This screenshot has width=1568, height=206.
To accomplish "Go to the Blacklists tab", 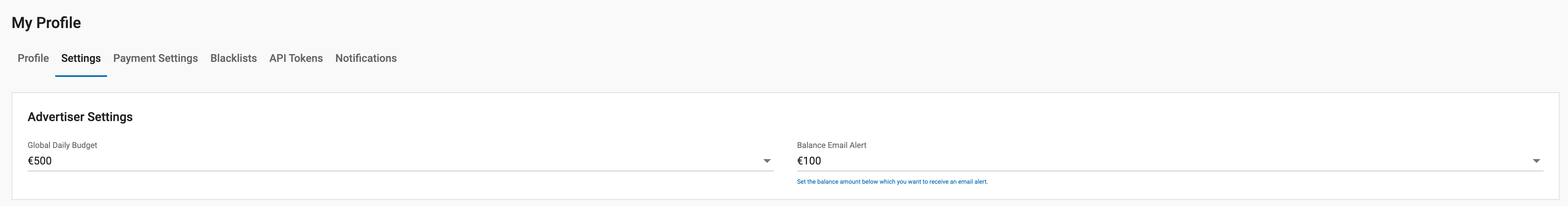I will [233, 58].
